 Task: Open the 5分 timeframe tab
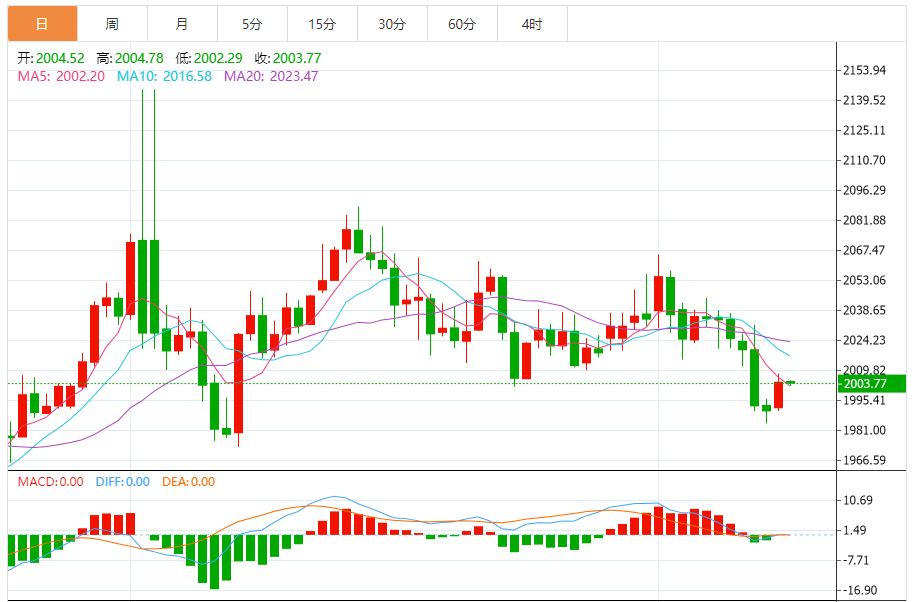252,24
